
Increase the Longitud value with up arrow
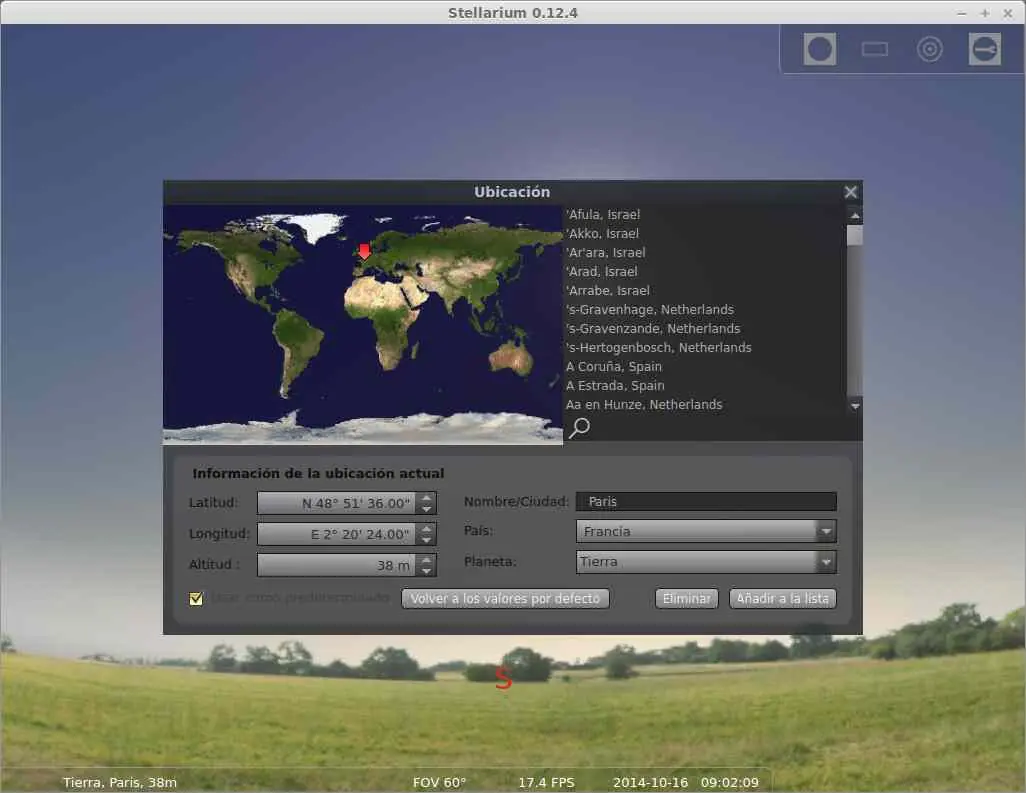[x=427, y=529]
